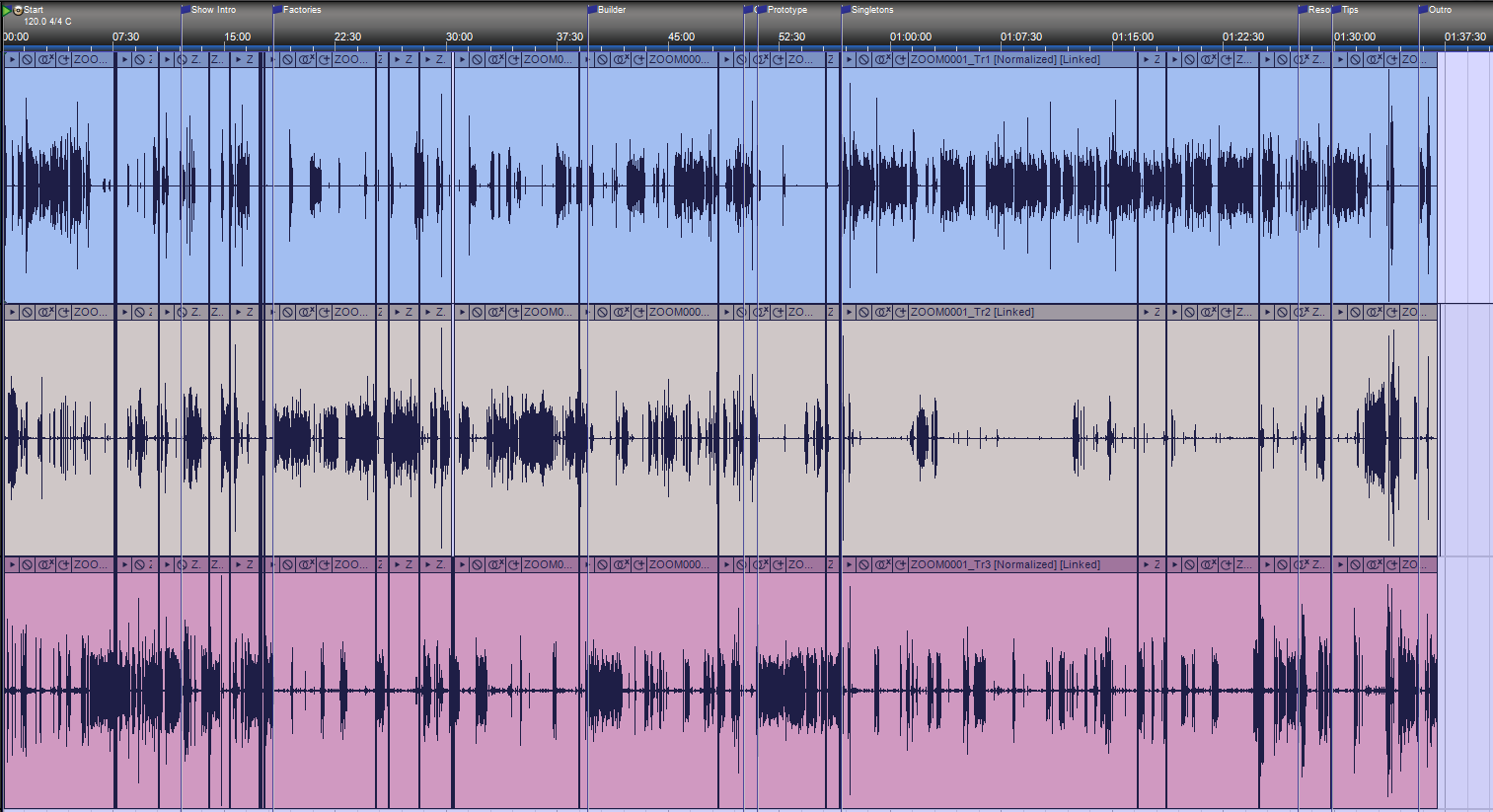The height and width of the screenshot is (812, 1493).
Task: Click loop-plus icon on pink-track ZOOM0... clip
Action: coord(513,564)
